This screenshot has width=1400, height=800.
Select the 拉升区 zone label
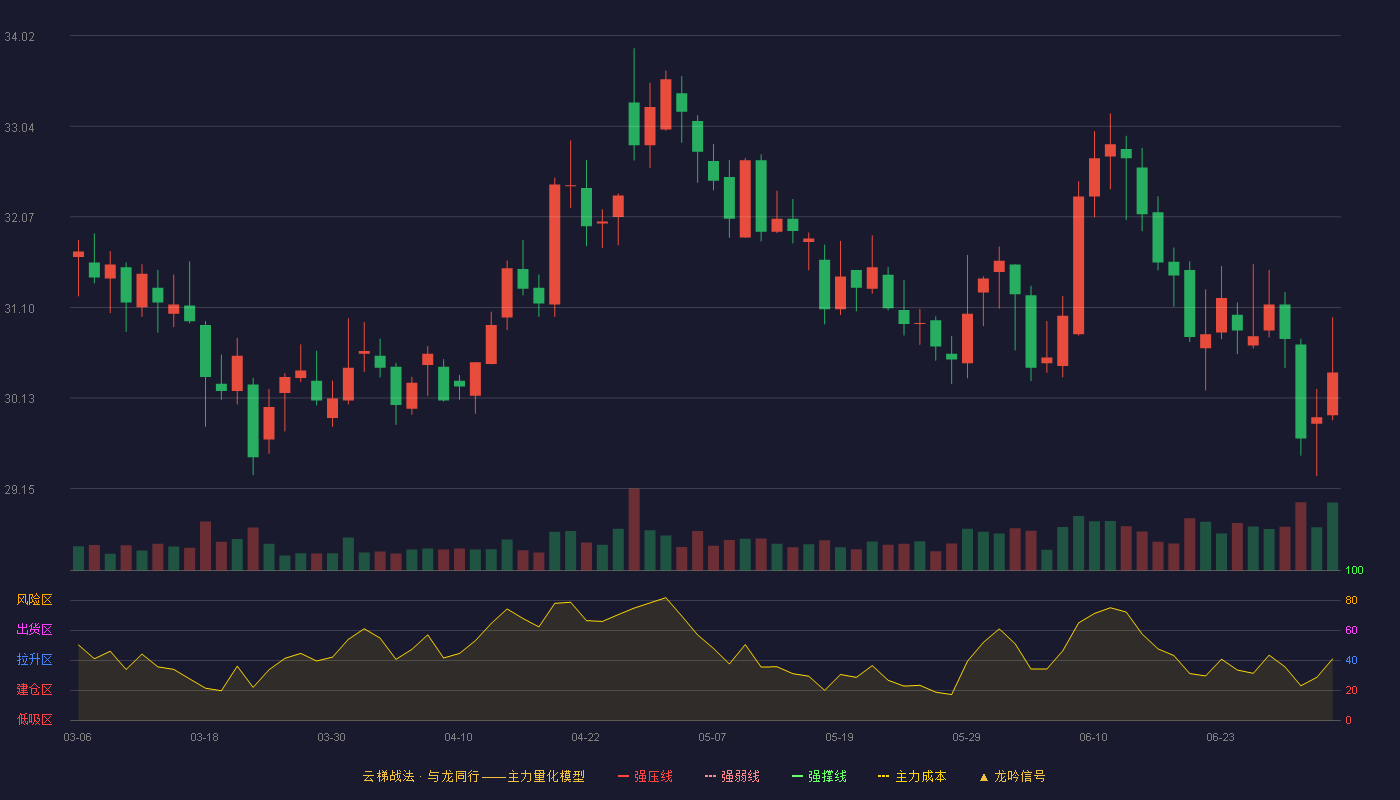34,660
